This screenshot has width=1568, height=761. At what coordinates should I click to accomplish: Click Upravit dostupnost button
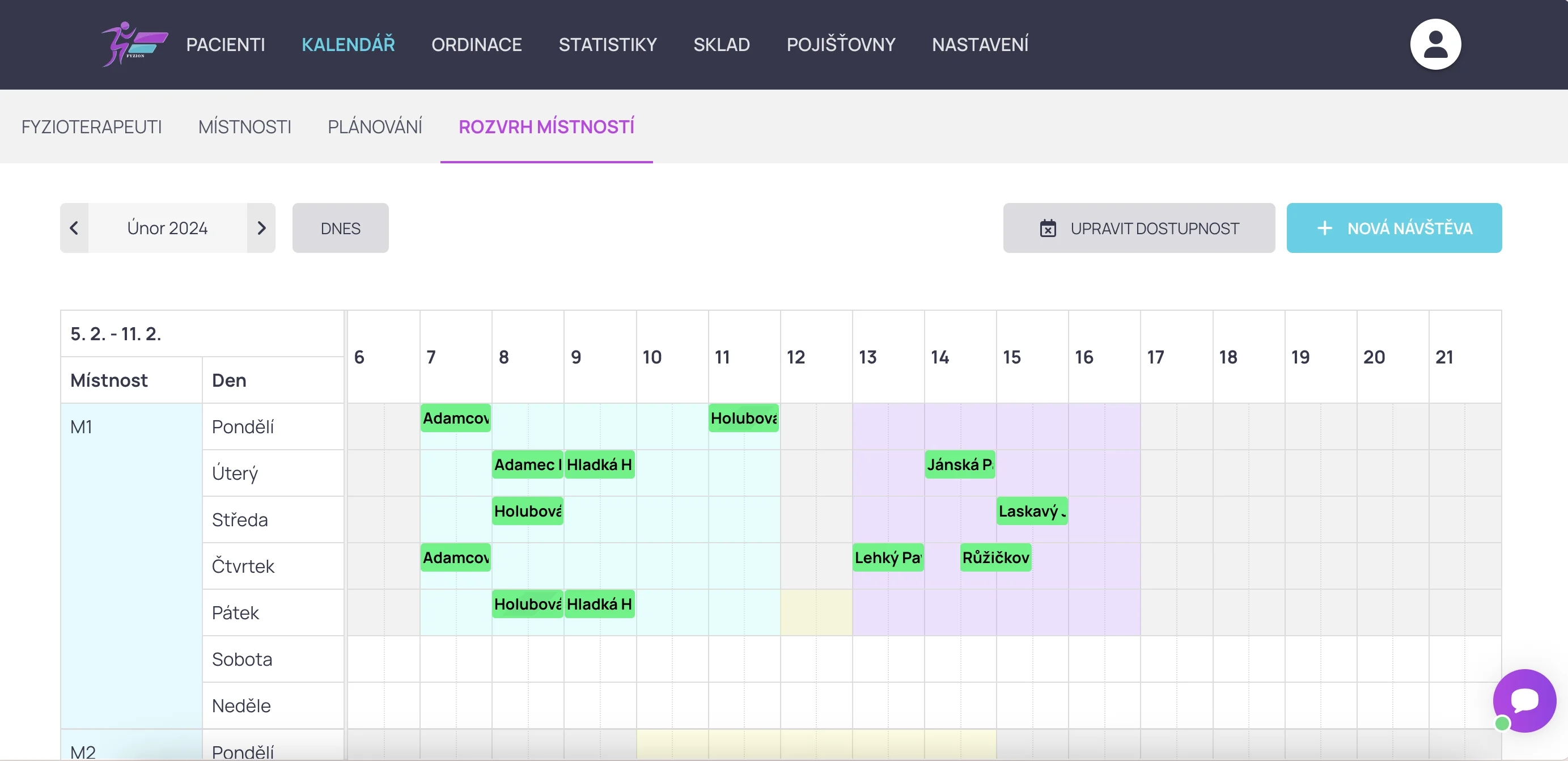click(1138, 229)
